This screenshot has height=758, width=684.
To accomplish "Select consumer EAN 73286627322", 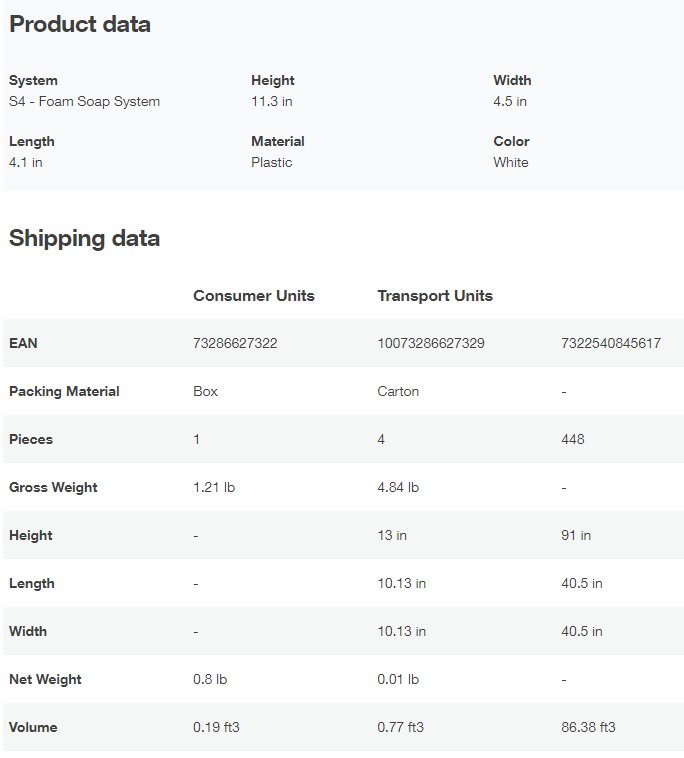I will [235, 344].
